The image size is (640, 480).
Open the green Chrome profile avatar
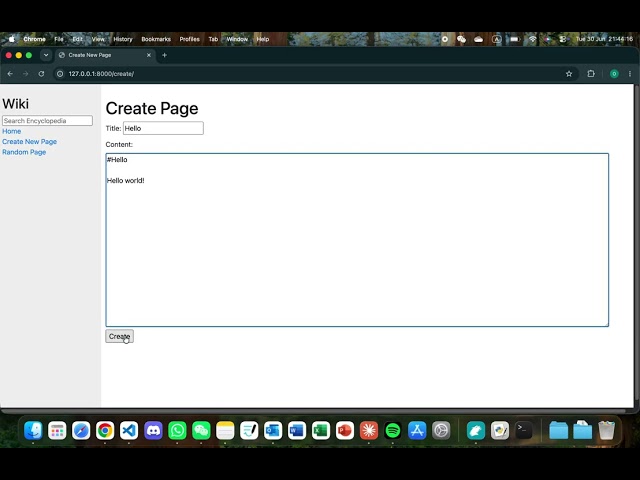614,74
